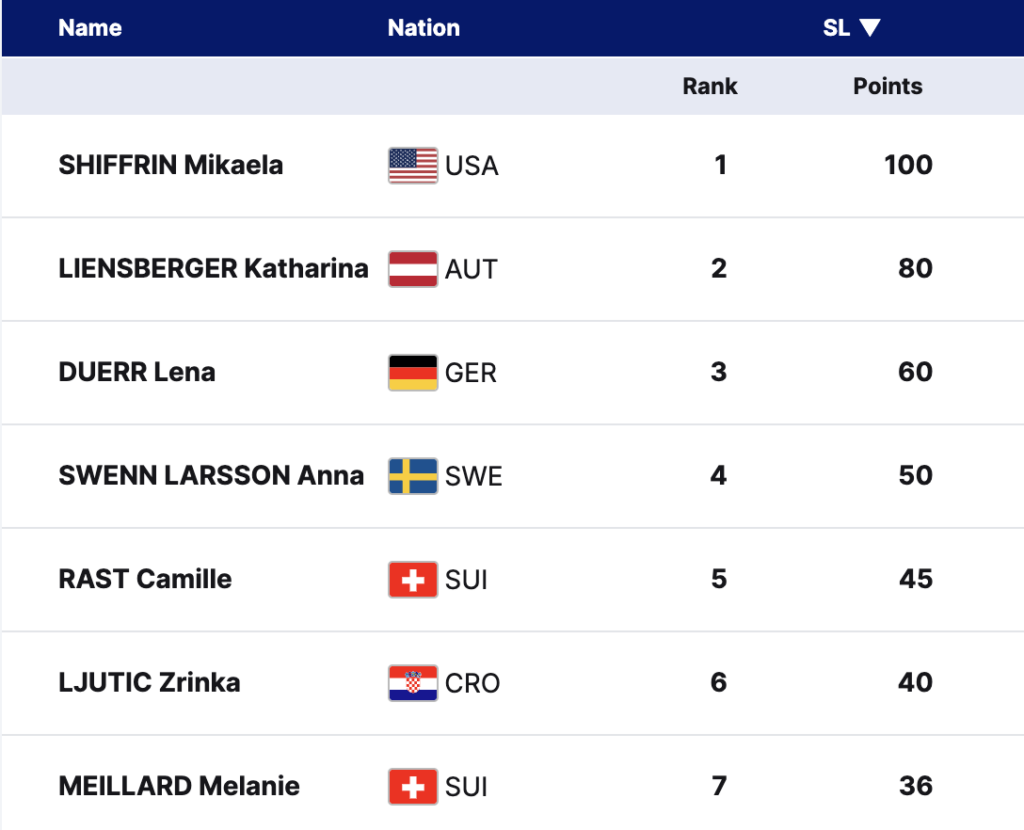1024x830 pixels.
Task: Open MEILLARD Melanie athlete profile
Action: point(179,786)
